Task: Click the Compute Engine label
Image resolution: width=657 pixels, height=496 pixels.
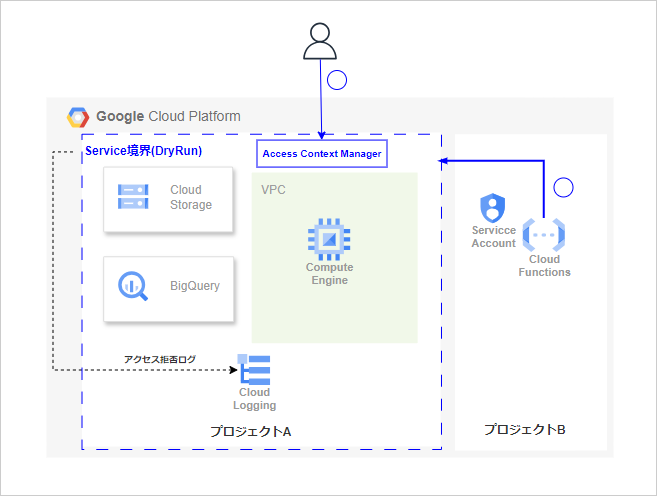Action: (x=329, y=274)
